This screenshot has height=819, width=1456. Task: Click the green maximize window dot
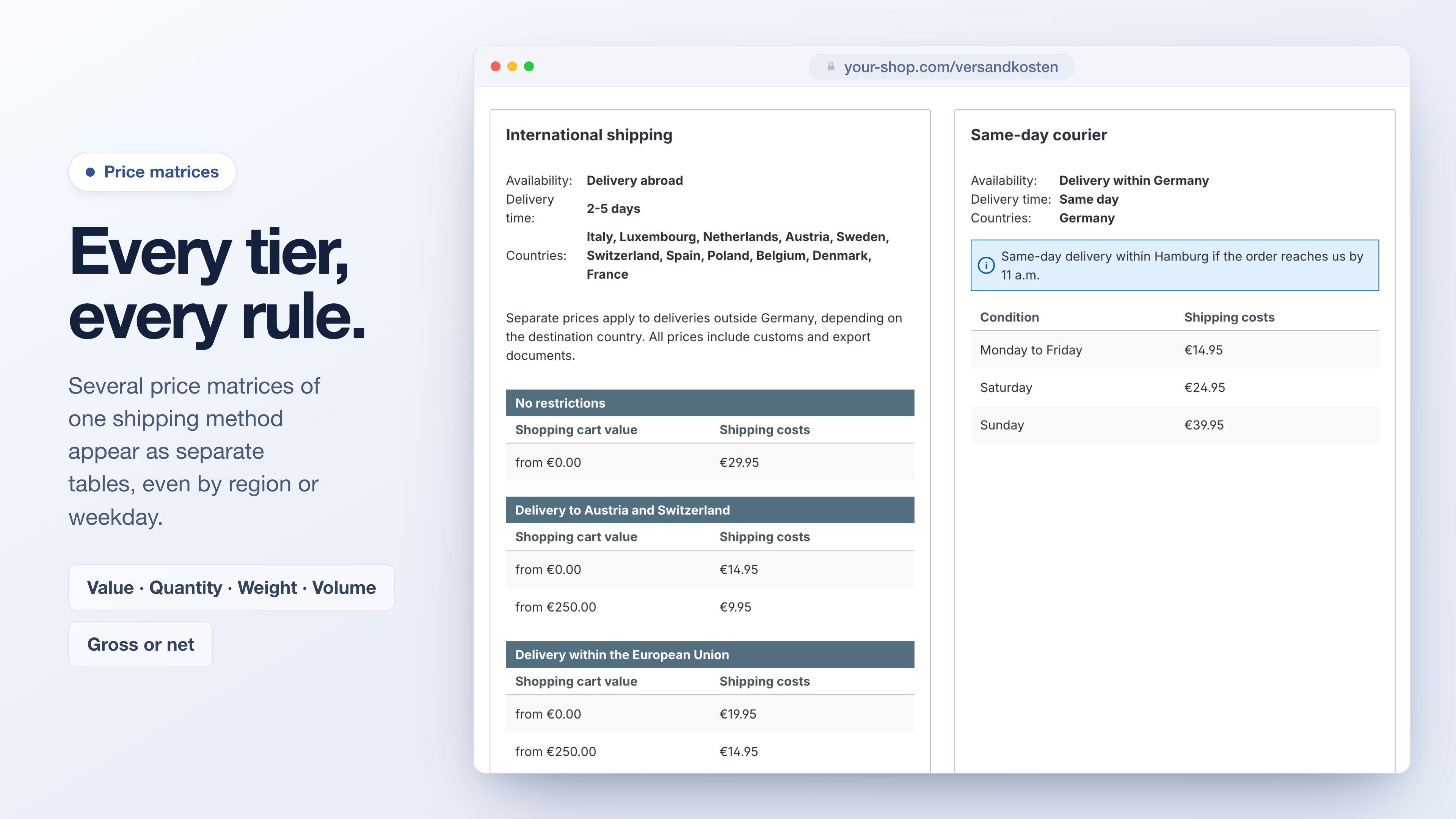click(529, 66)
